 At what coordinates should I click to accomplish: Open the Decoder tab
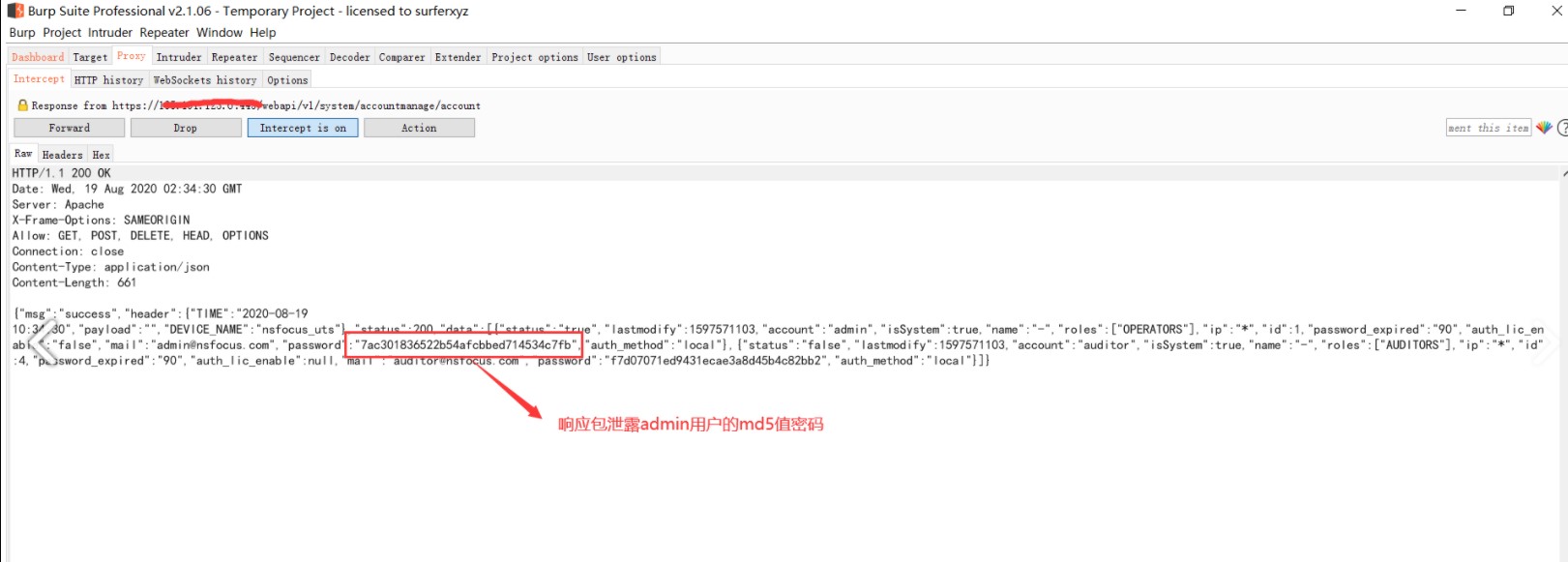click(350, 57)
